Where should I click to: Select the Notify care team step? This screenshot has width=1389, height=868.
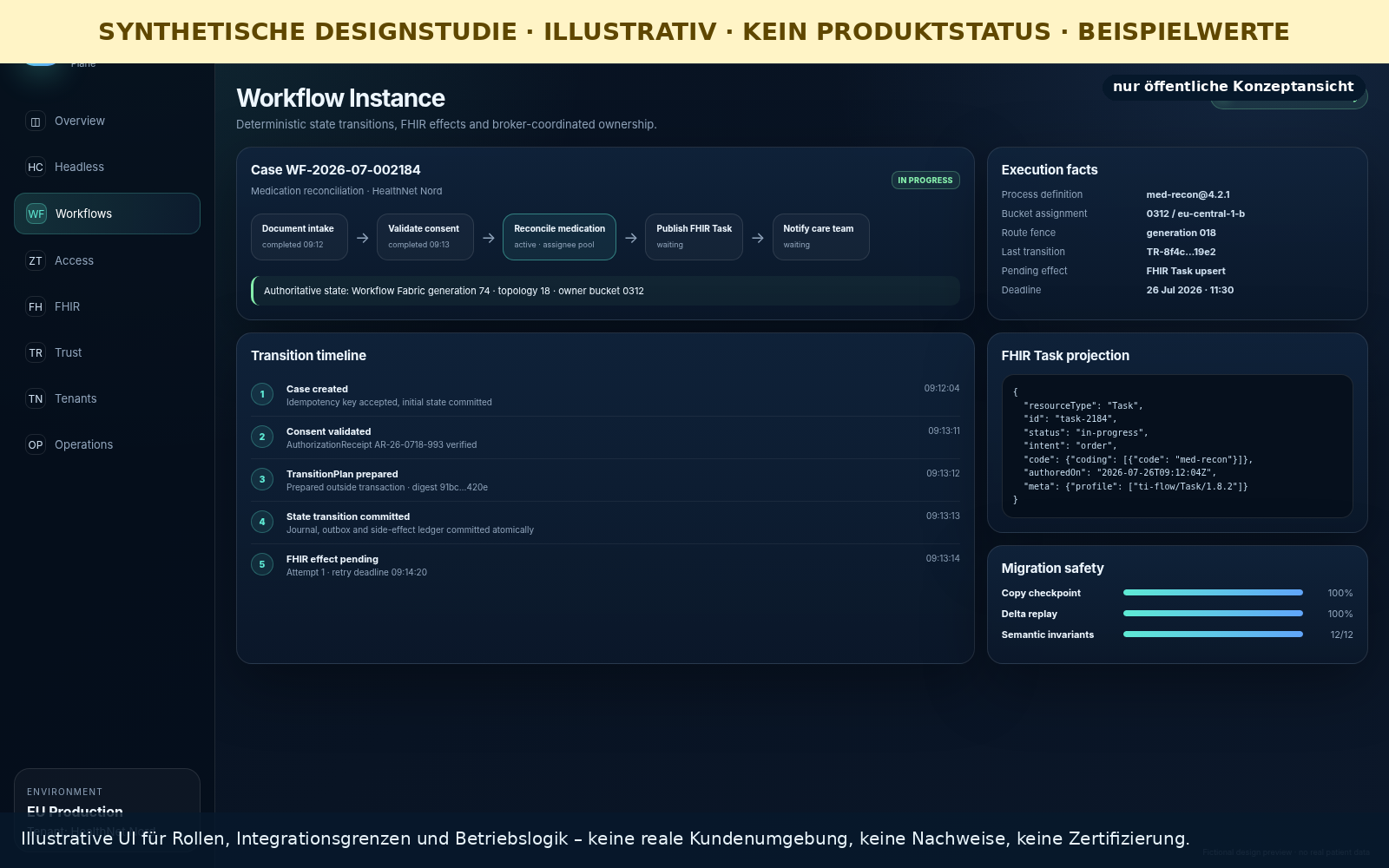click(820, 237)
